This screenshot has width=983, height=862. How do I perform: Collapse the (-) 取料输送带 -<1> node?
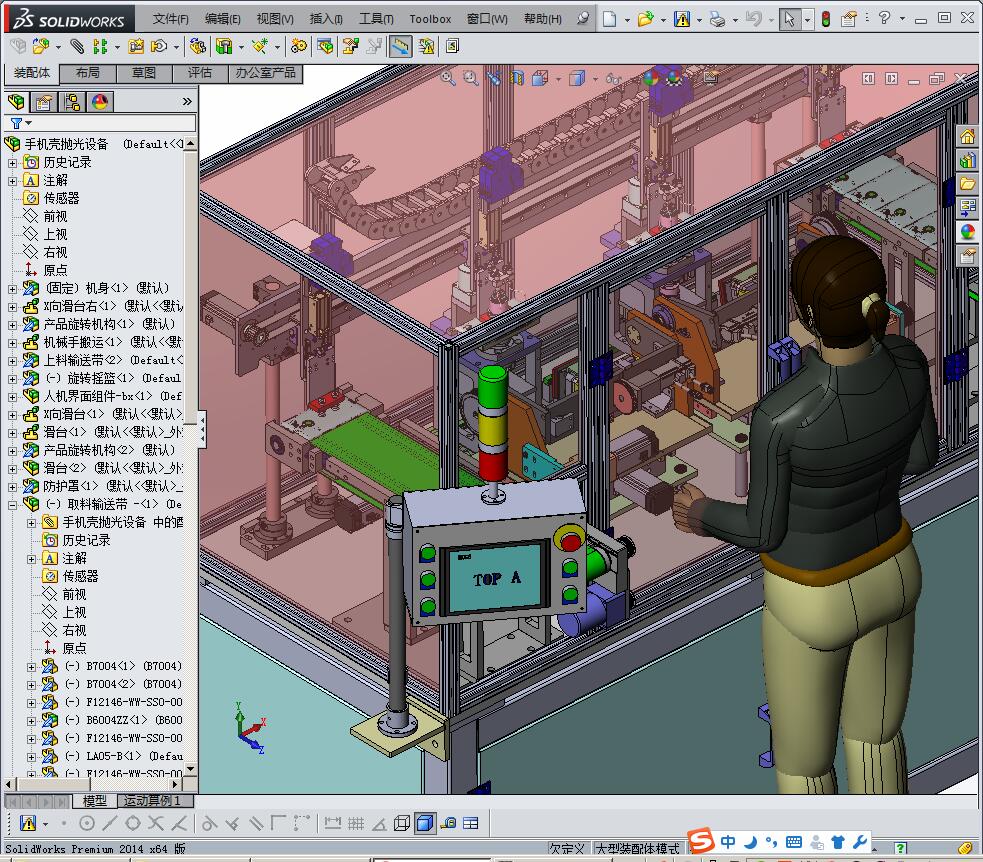point(13,505)
